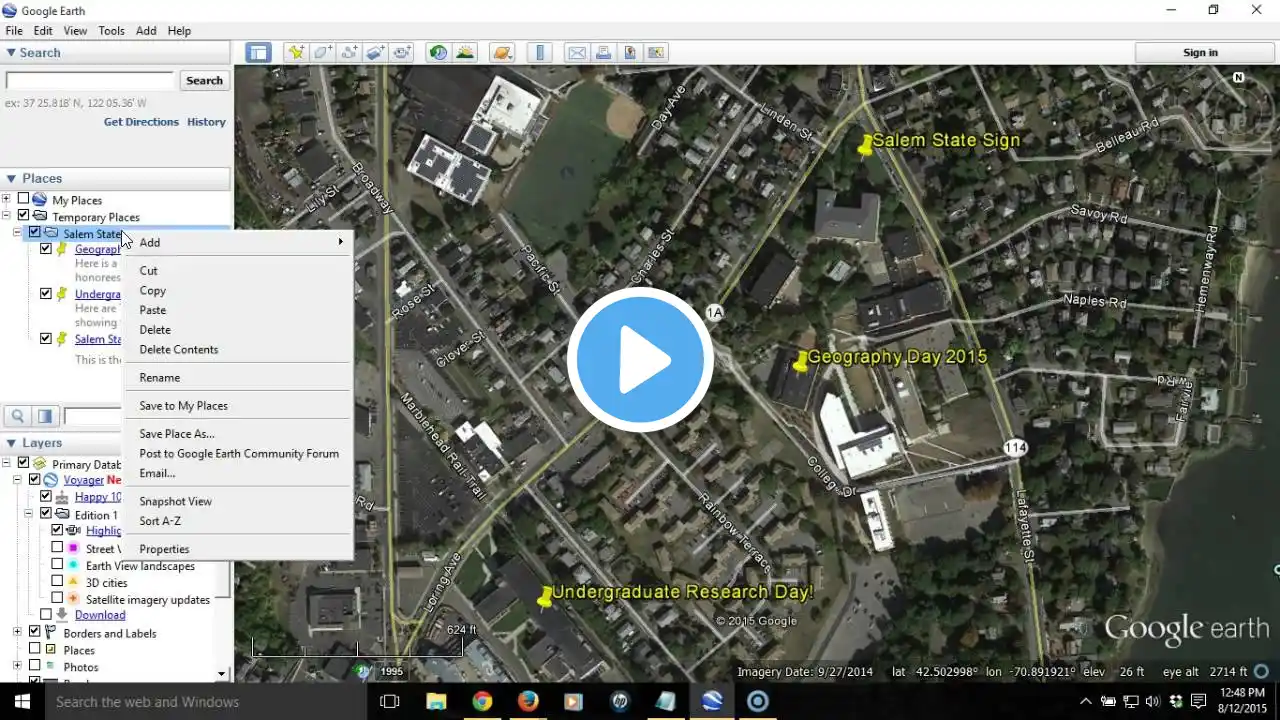Open the planet switcher (Saturn) icon
This screenshot has width=1280, height=720.
(502, 53)
